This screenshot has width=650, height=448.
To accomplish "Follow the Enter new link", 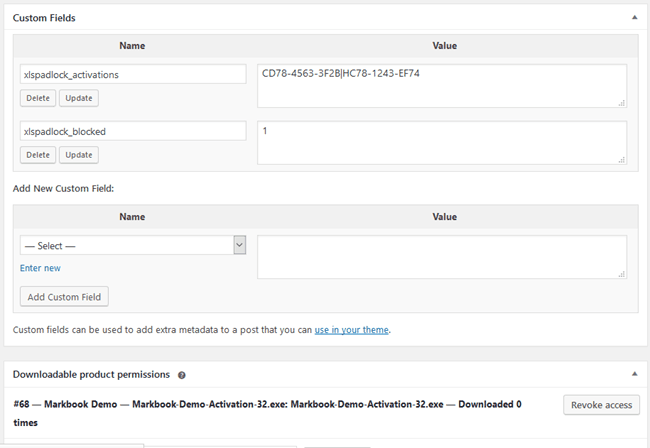I will pyautogui.click(x=40, y=268).
